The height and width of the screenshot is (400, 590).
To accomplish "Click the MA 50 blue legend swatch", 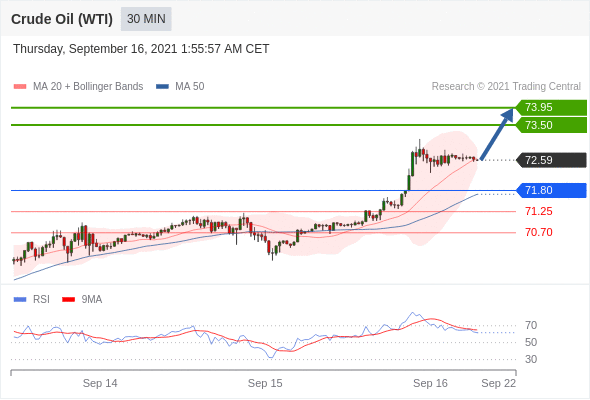I will point(162,87).
